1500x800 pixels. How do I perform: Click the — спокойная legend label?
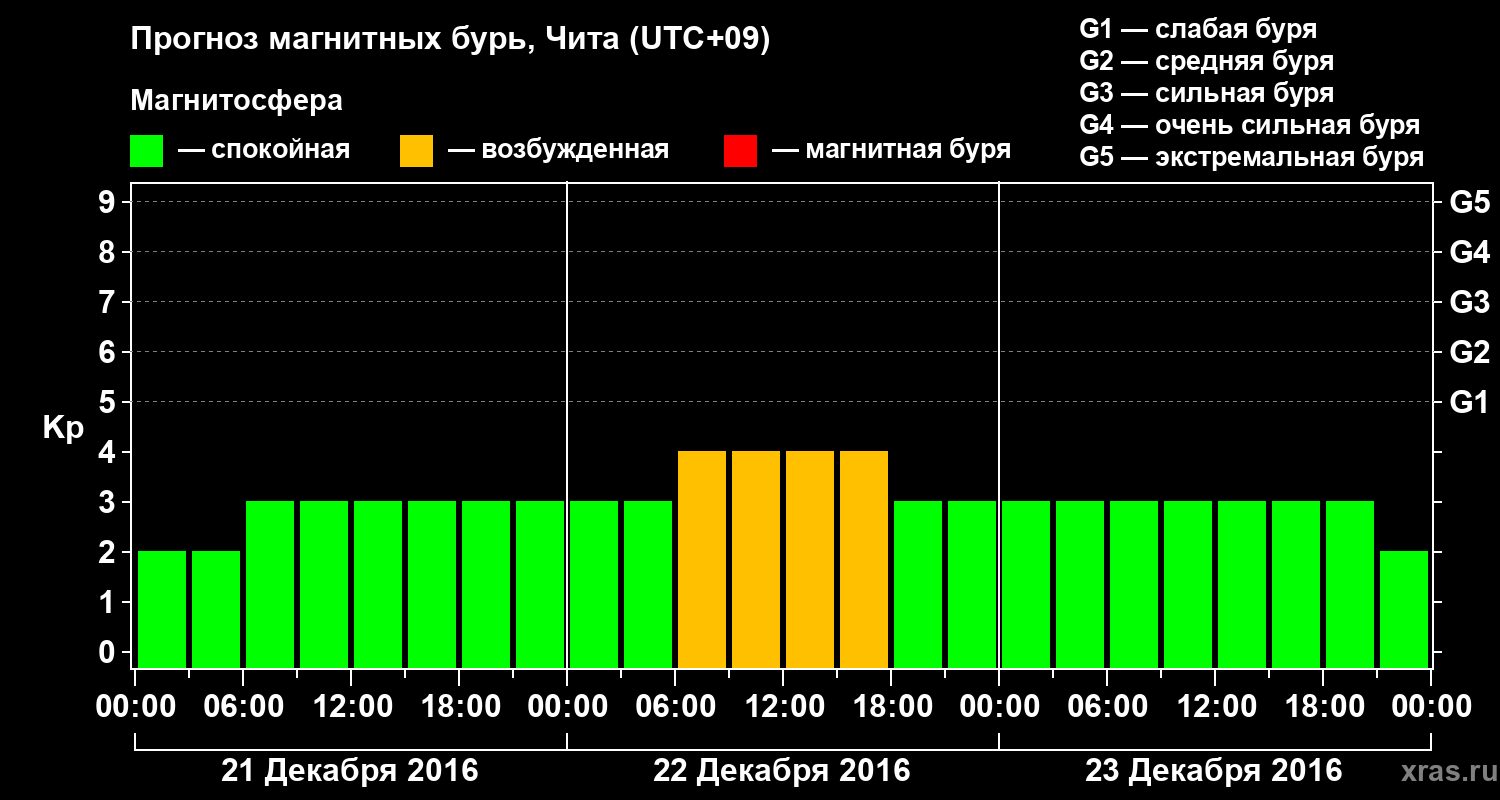264,151
